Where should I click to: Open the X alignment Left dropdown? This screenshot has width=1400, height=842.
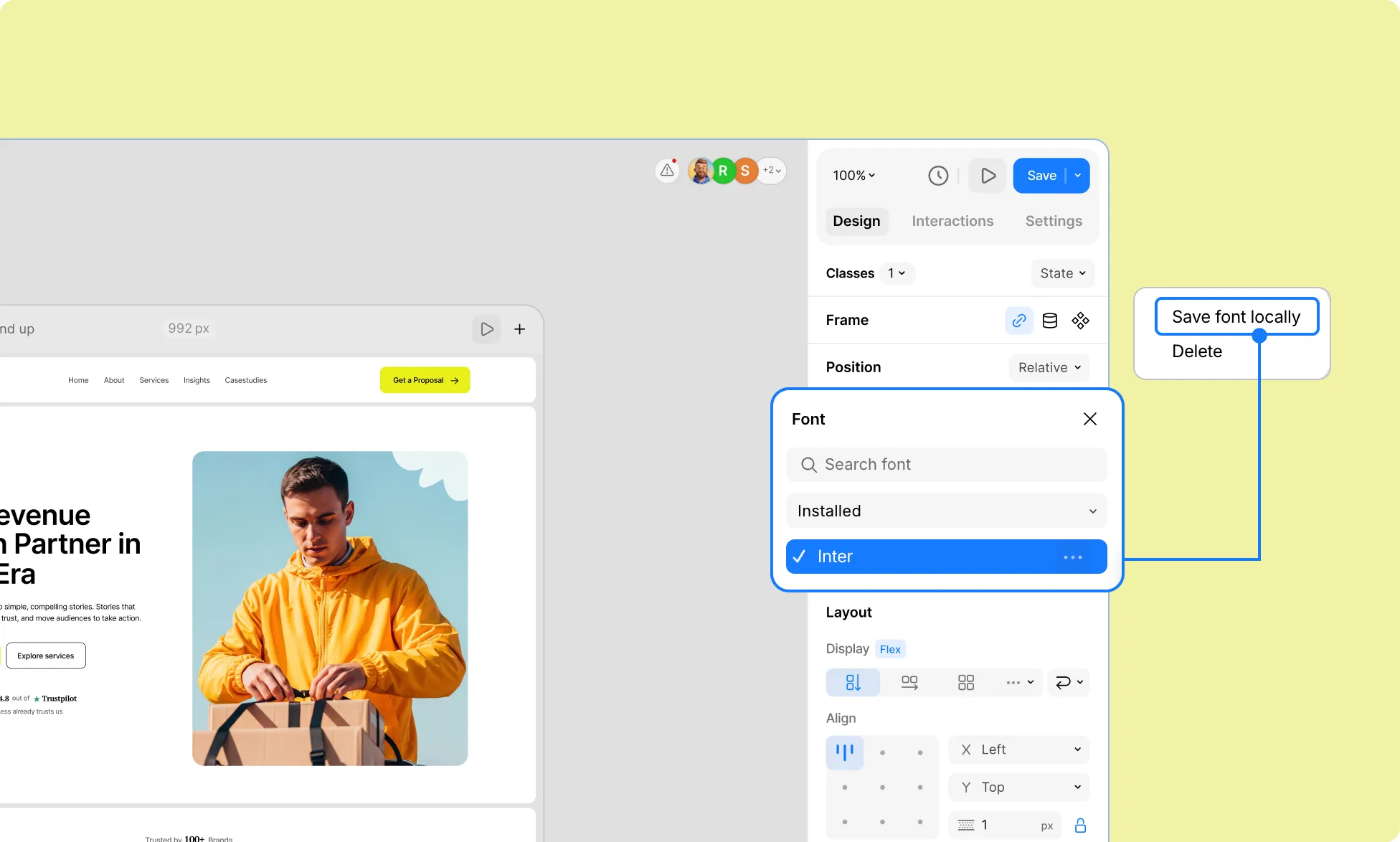tap(1019, 749)
